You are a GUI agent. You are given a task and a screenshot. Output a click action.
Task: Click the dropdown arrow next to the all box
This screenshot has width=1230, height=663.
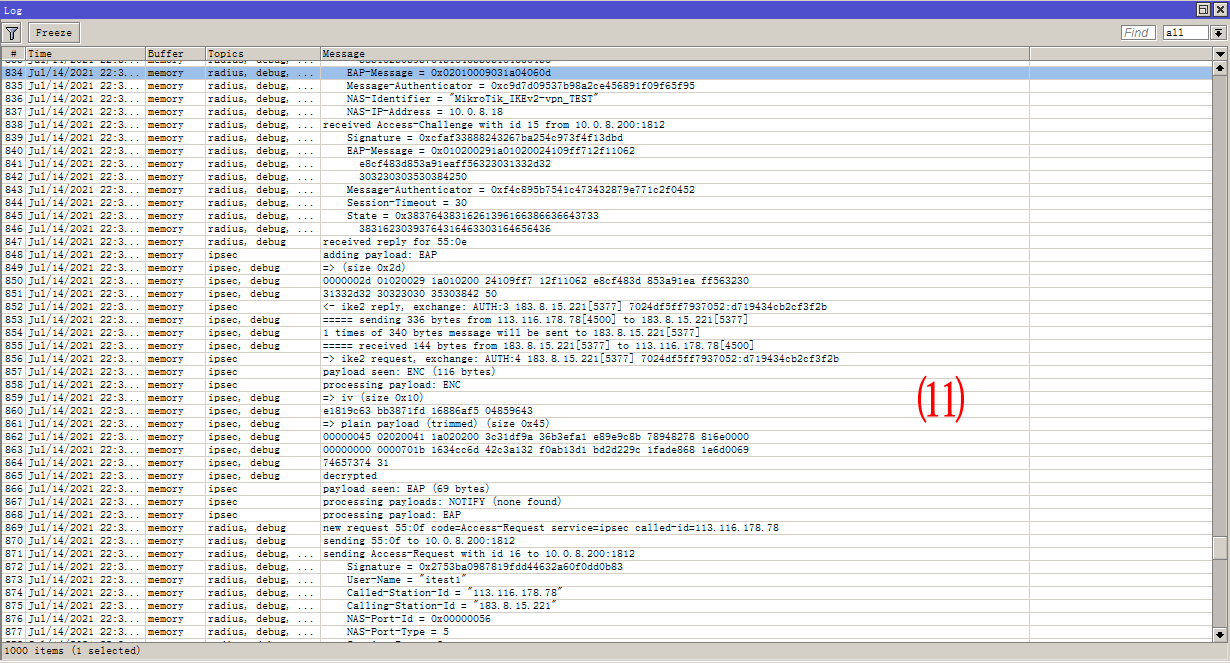point(1217,31)
